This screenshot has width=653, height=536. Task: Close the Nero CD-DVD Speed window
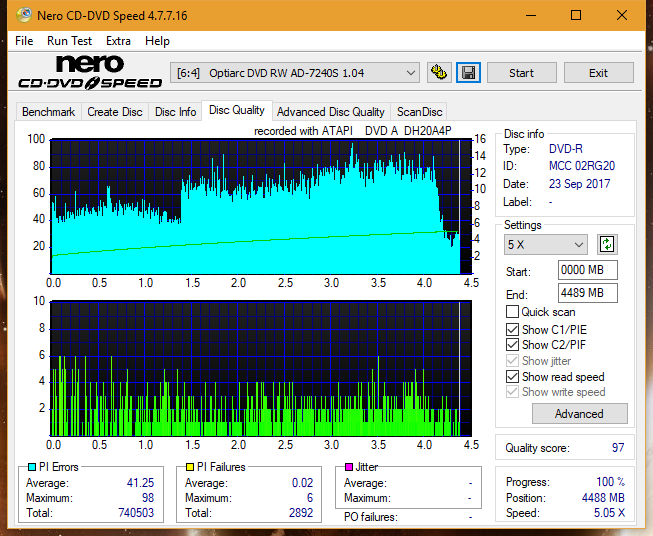(x=622, y=15)
